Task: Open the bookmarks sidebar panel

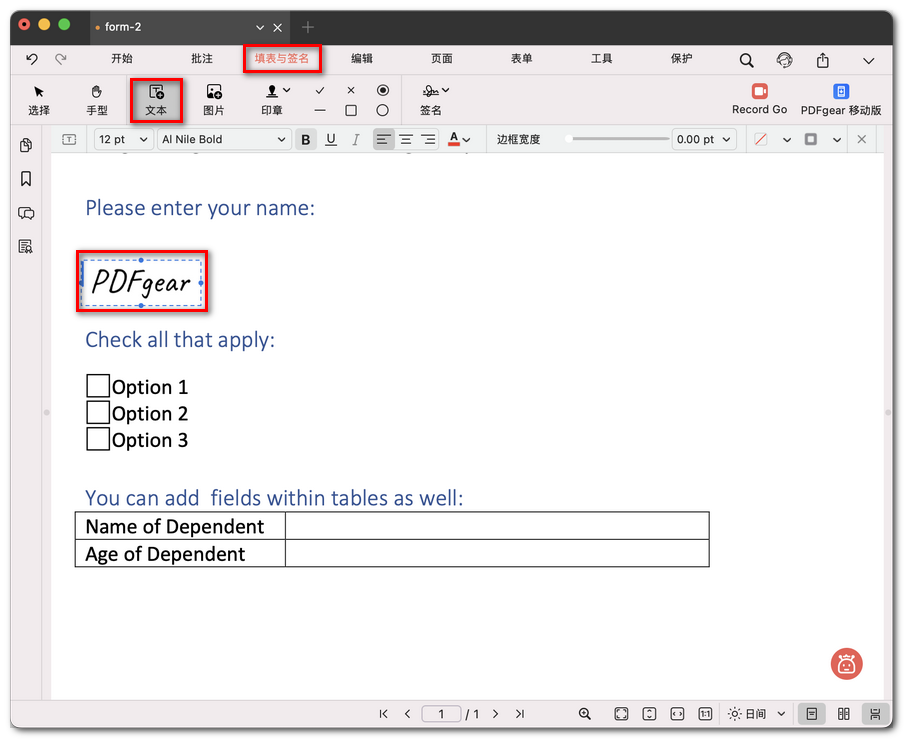Action: point(26,179)
